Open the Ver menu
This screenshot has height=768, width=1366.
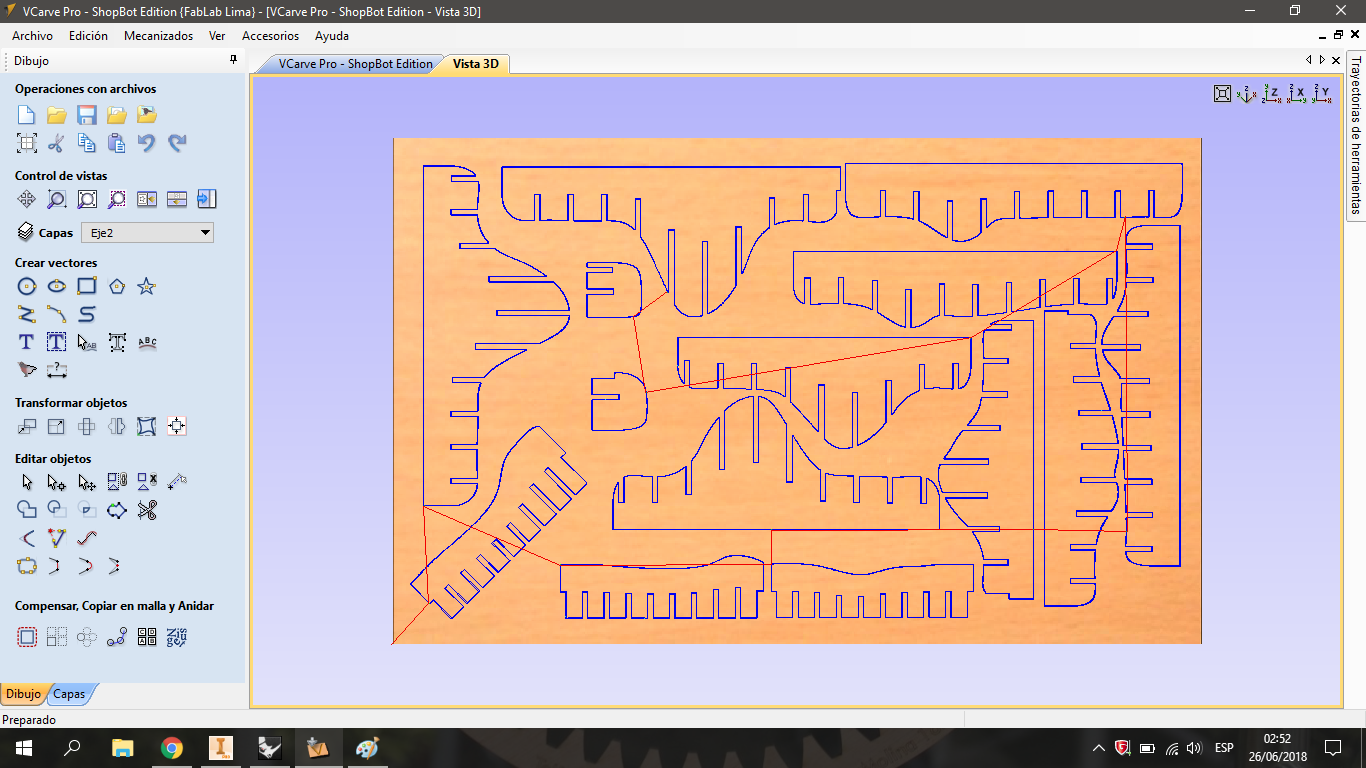[217, 35]
